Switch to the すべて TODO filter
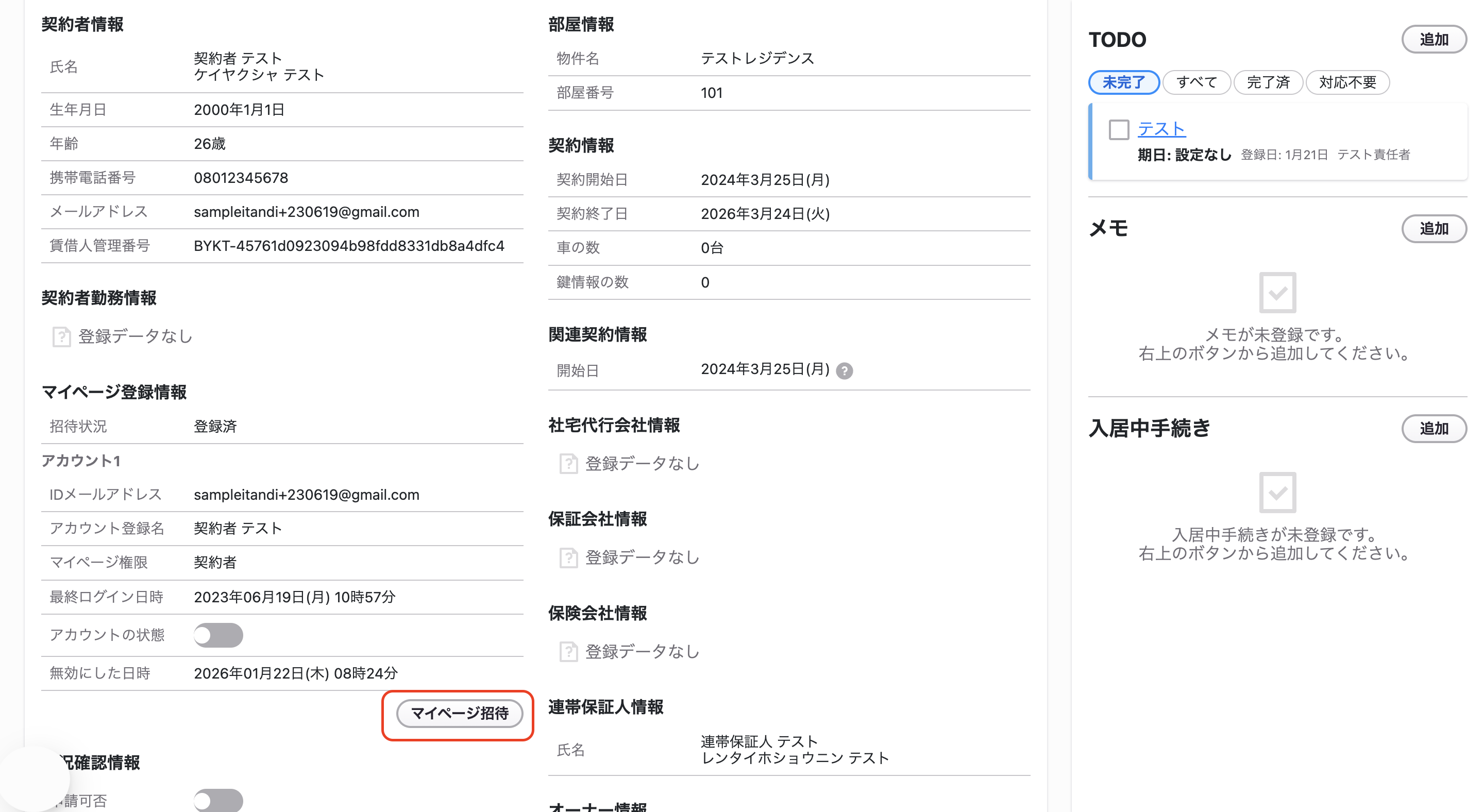This screenshot has width=1483, height=812. coord(1196,82)
